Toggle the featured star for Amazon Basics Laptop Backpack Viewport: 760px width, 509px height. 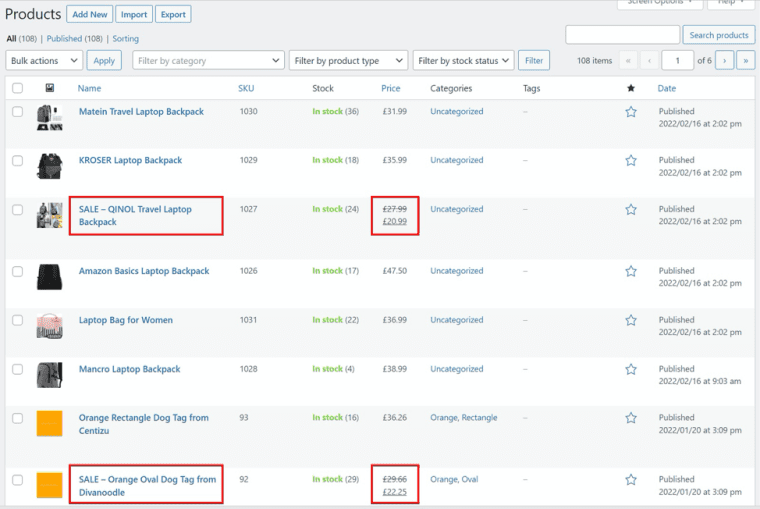tap(631, 271)
